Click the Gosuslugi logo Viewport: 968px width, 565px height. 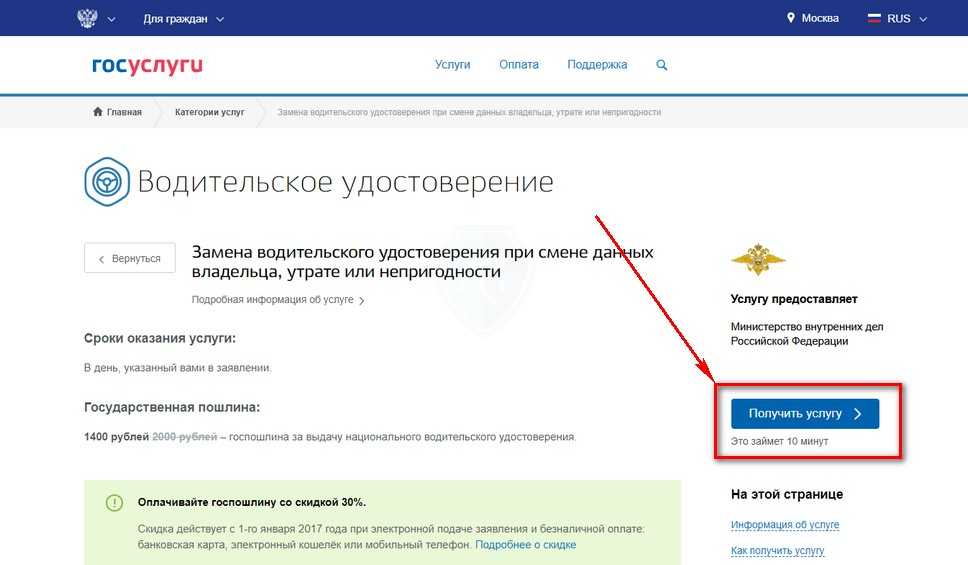click(147, 66)
